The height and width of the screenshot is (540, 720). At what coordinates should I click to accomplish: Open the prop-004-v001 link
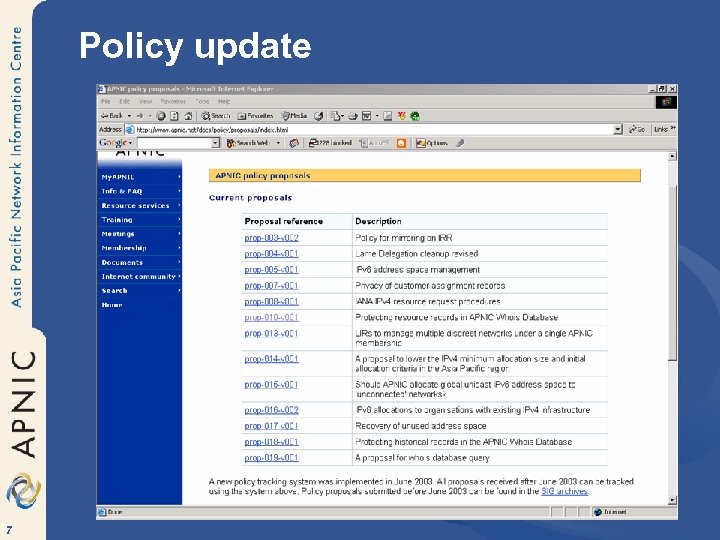271,254
